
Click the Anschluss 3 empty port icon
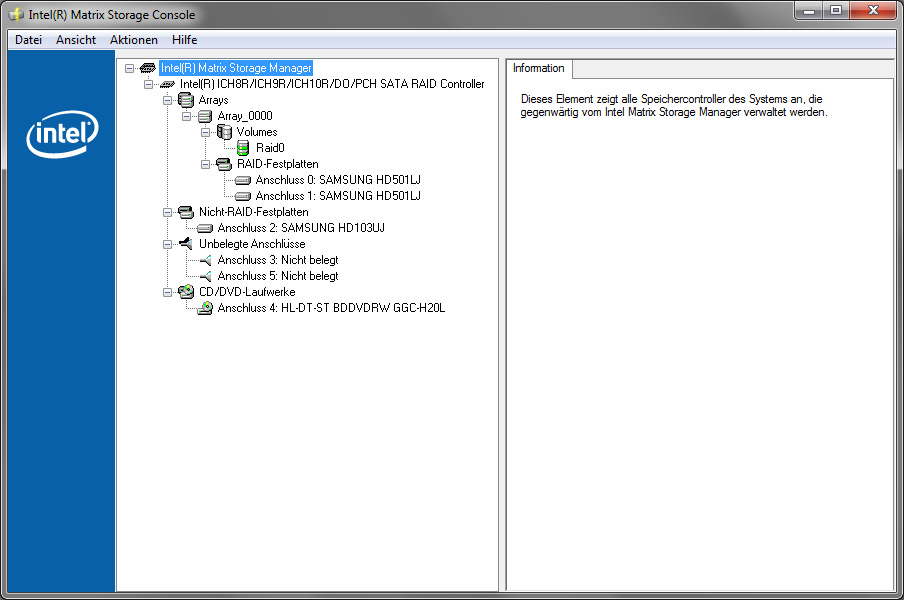point(205,261)
